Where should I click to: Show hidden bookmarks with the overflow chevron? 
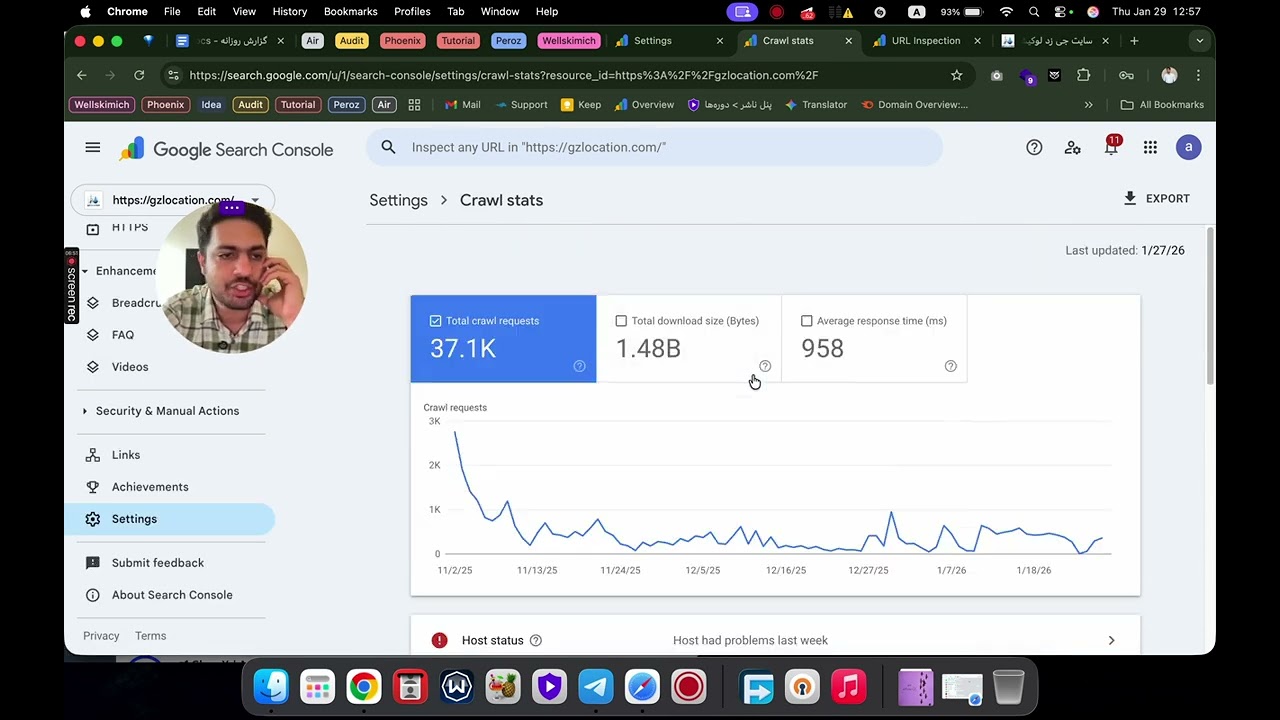[x=1088, y=105]
